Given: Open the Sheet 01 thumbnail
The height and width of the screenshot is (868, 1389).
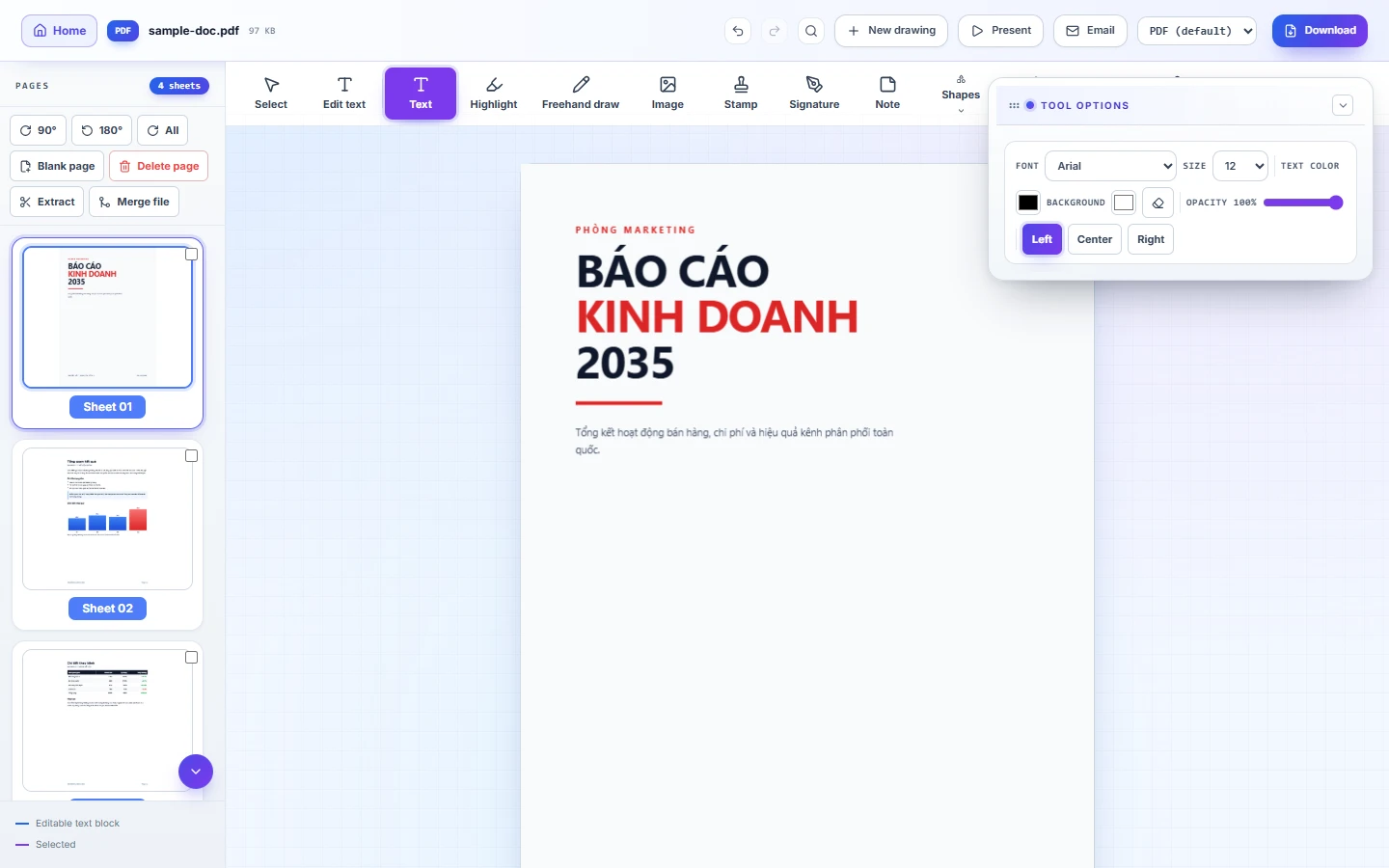Looking at the screenshot, I should tap(107, 317).
